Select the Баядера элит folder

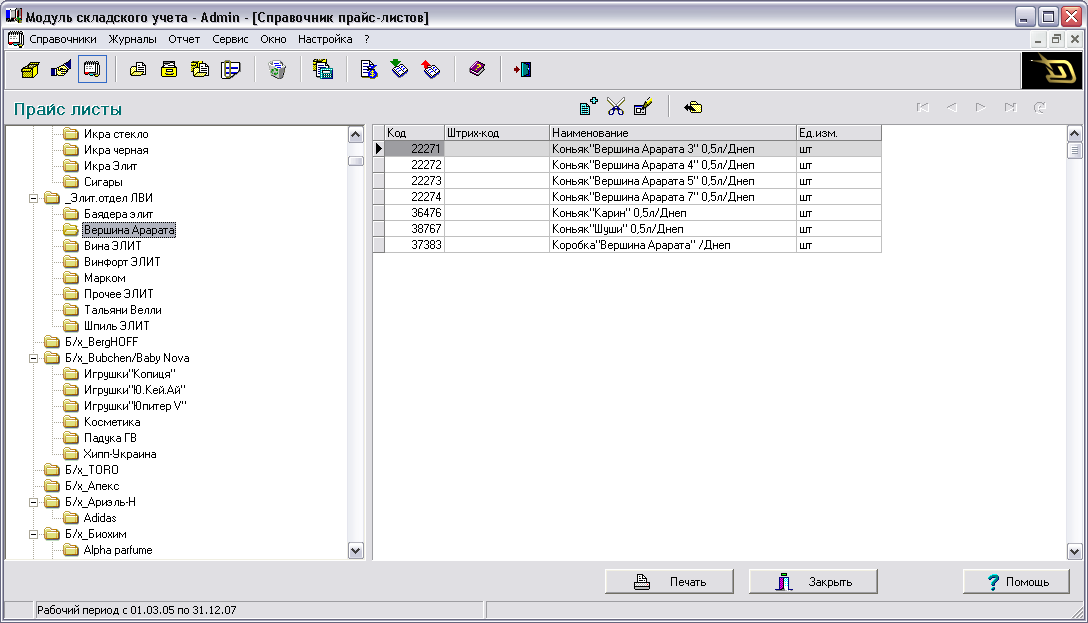click(x=119, y=214)
